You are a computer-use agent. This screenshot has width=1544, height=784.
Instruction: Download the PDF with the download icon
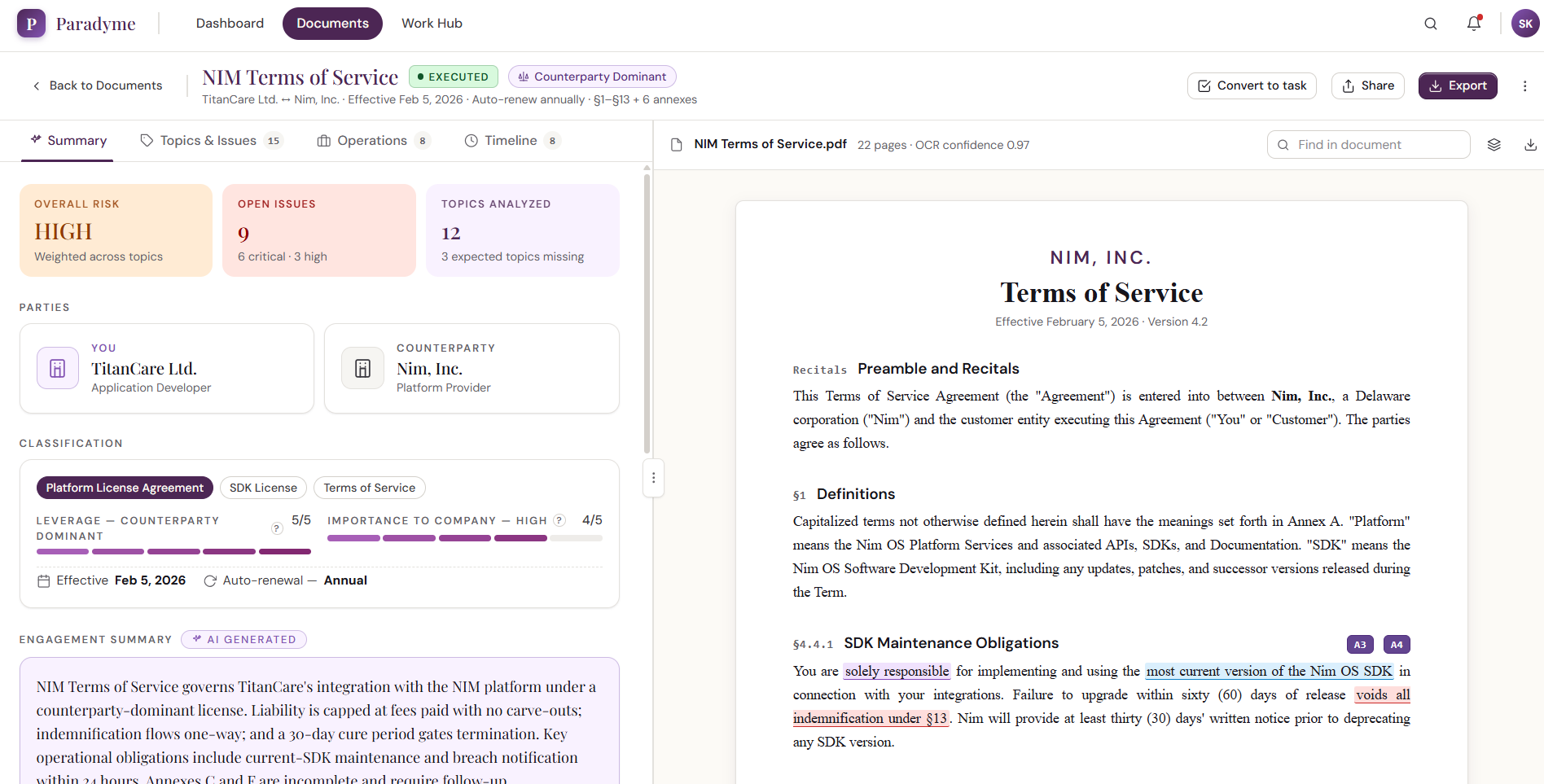[1531, 145]
